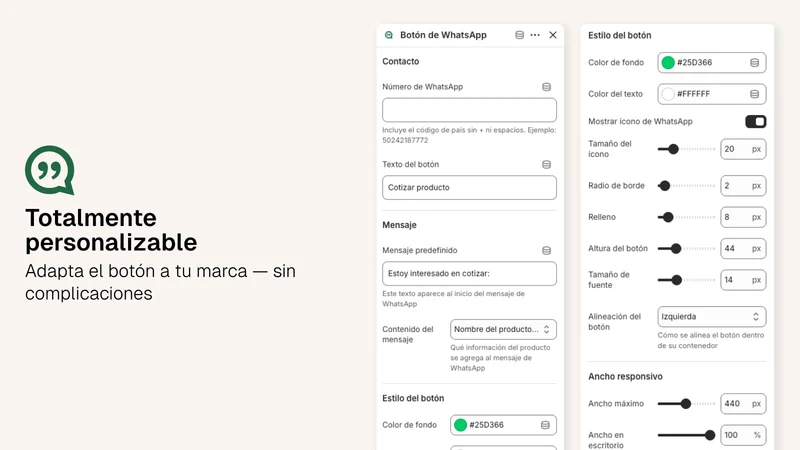Click dynamic source icon for Texto del botón

coord(546,164)
